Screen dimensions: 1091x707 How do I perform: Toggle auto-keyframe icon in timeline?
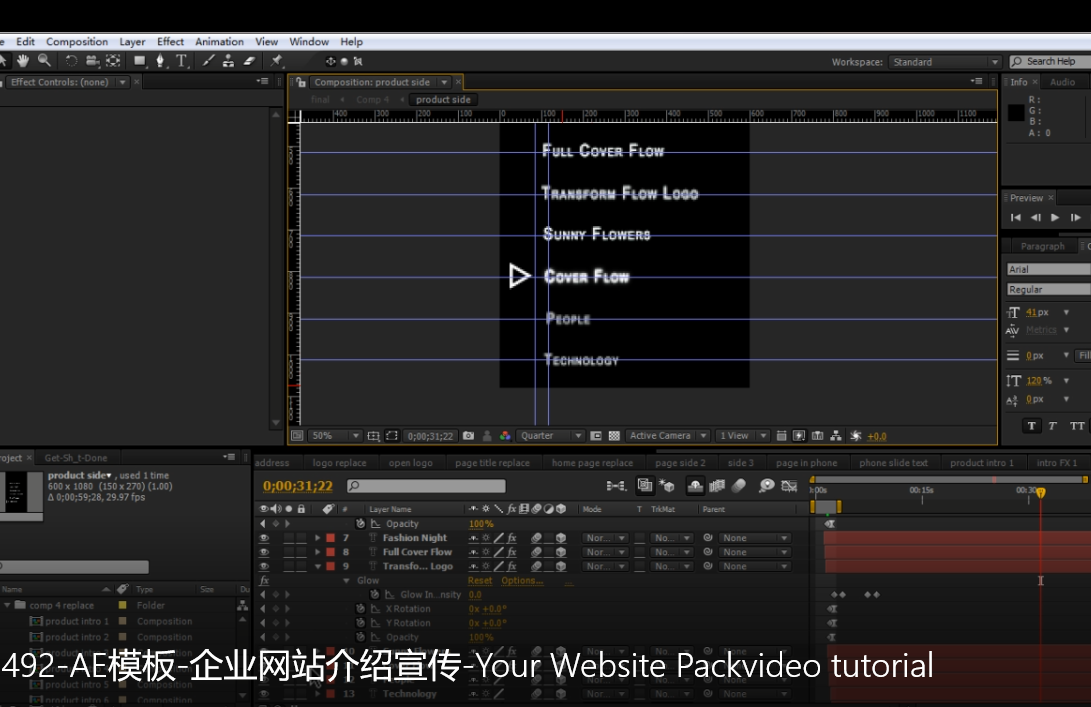tap(789, 486)
